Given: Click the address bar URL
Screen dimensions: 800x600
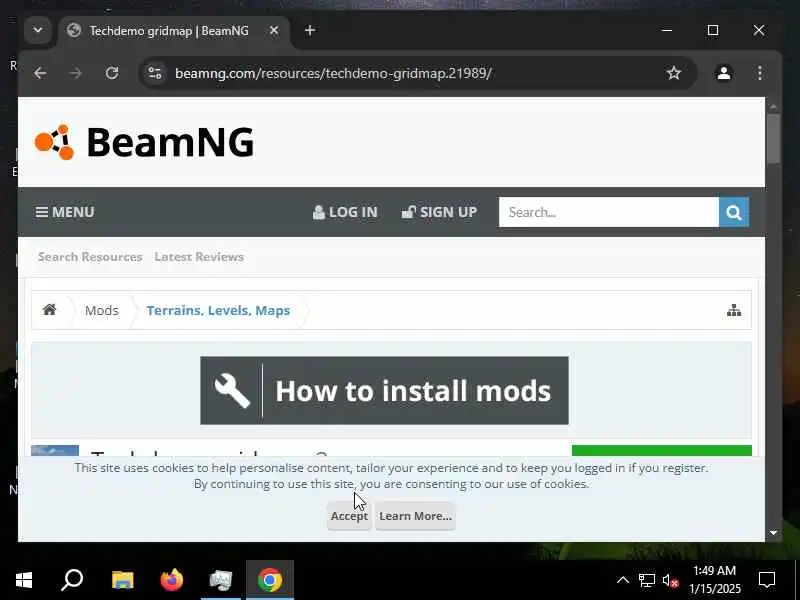Looking at the screenshot, I should point(333,73).
